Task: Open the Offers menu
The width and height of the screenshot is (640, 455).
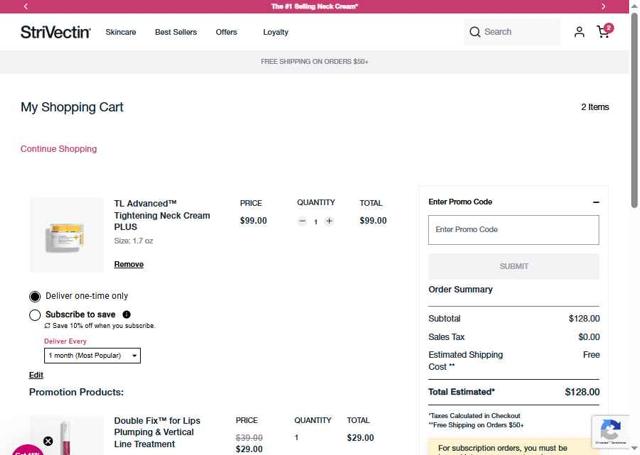Action: [227, 32]
